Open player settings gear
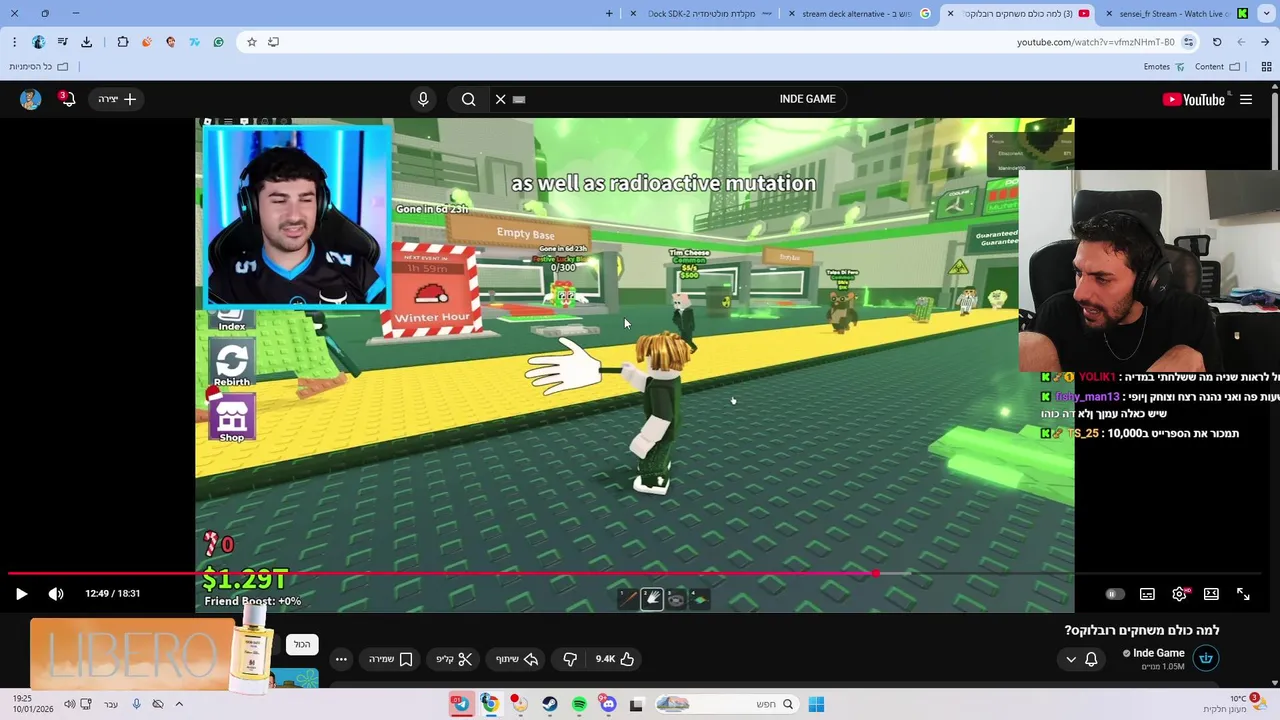The height and width of the screenshot is (720, 1280). coord(1179,594)
